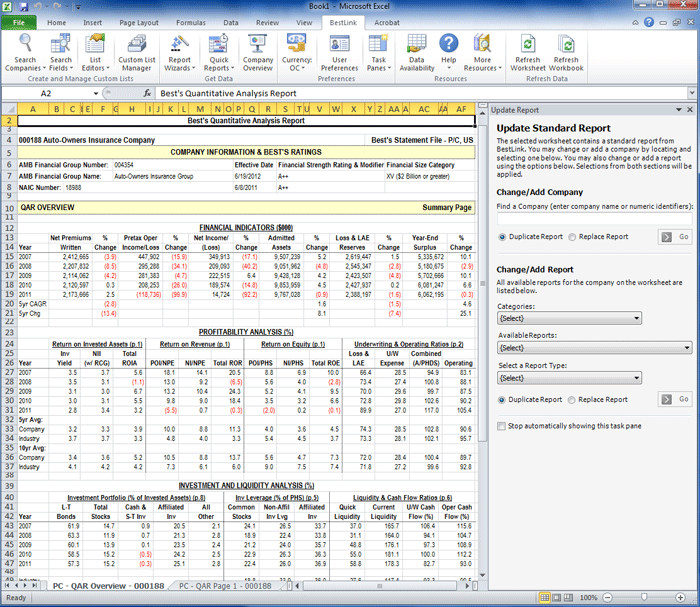
Task: Go to first sheet with tab navigation arrow
Action: [x=7, y=585]
